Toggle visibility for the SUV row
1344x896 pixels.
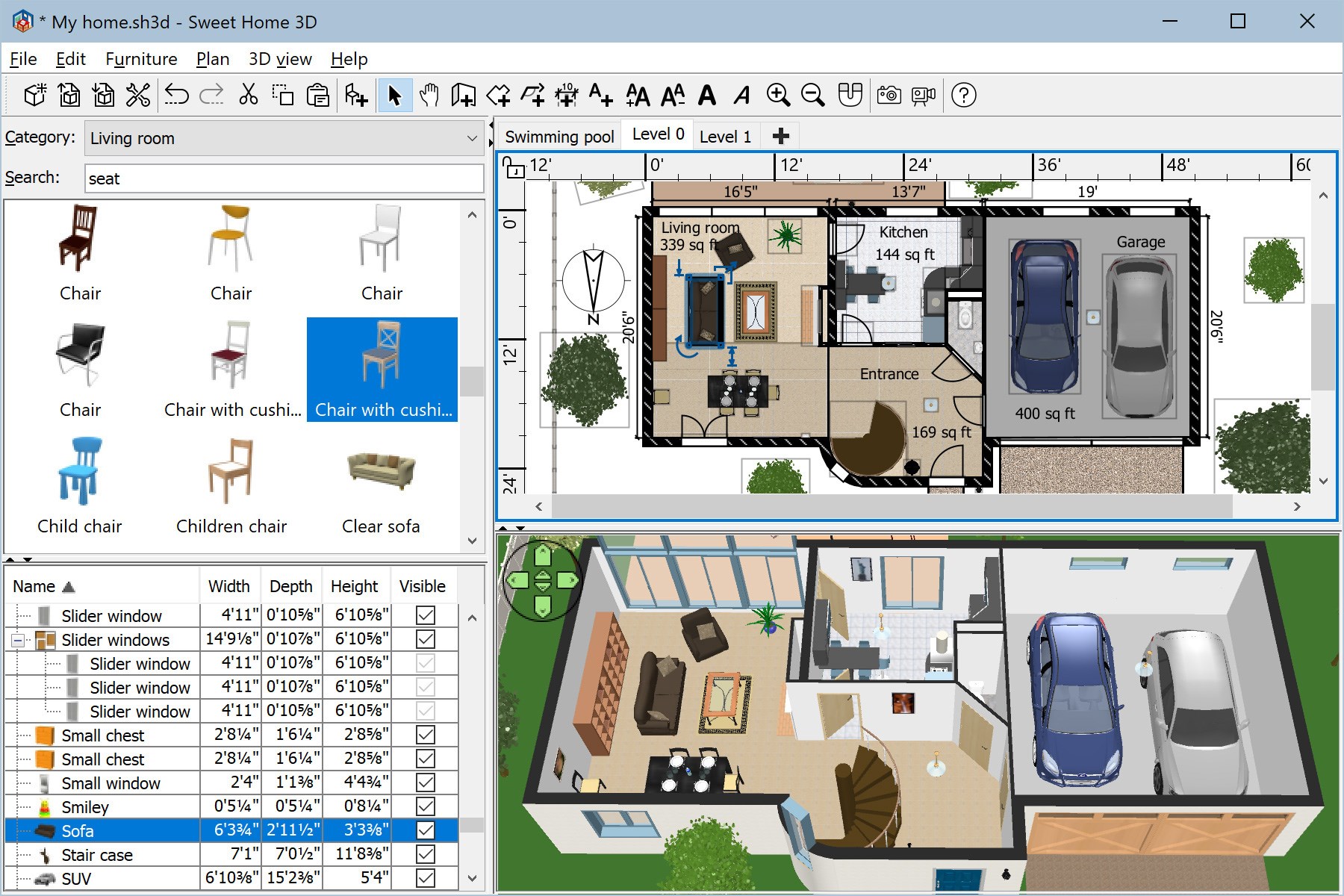pyautogui.click(x=424, y=879)
